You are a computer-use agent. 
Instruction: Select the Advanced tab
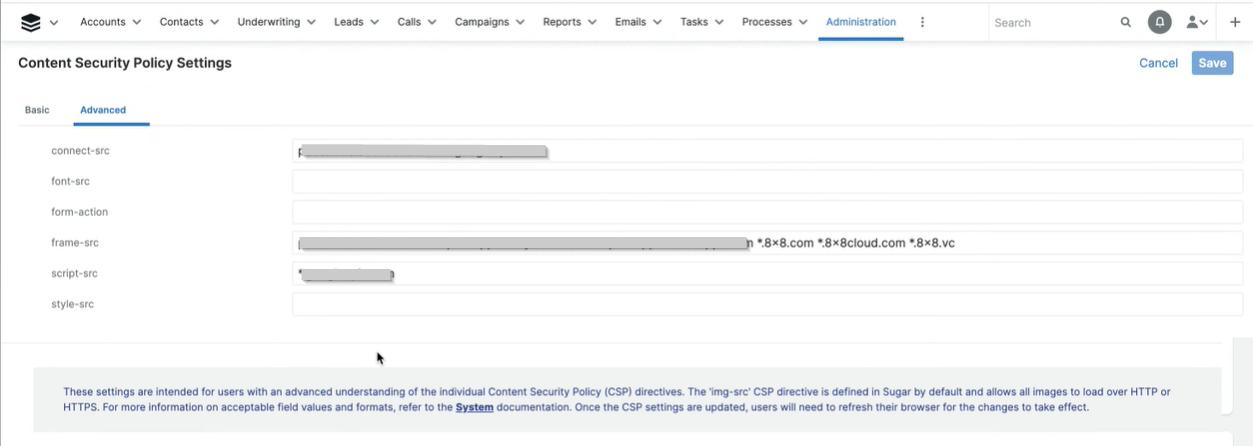[x=103, y=110]
